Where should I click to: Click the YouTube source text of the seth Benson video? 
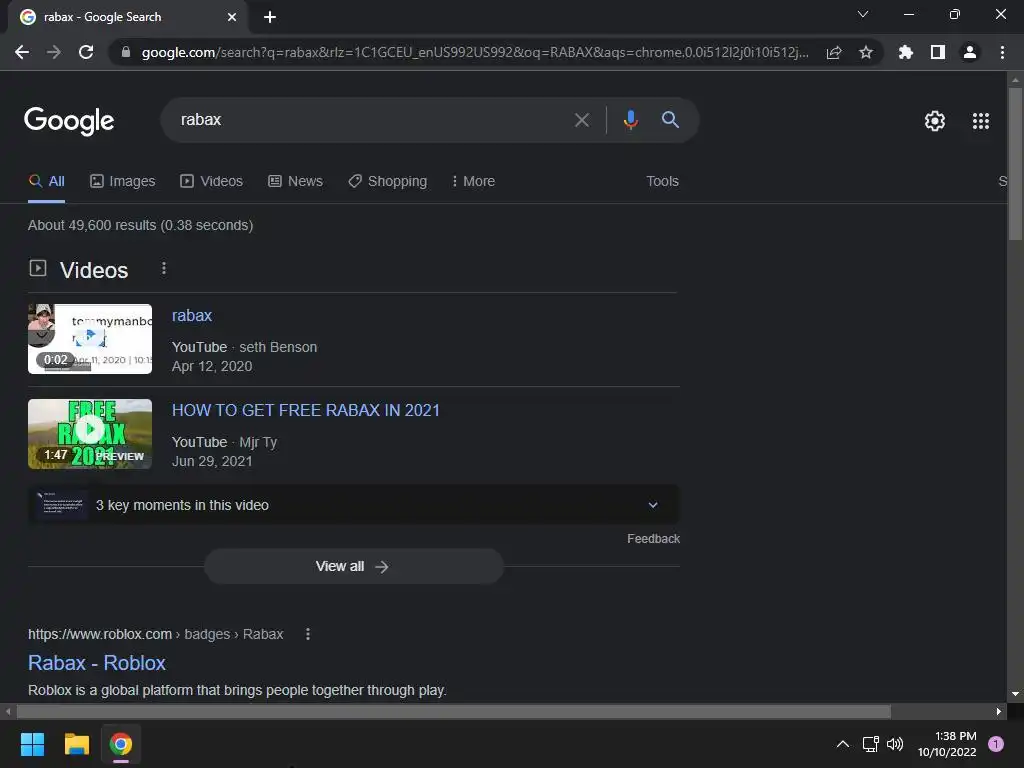point(199,347)
